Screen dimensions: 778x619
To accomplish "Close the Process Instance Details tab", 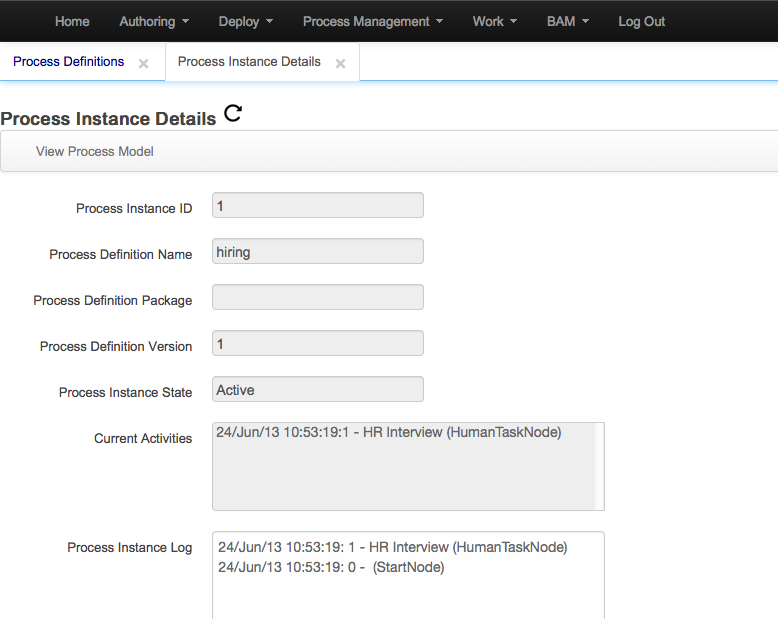I will click(340, 63).
